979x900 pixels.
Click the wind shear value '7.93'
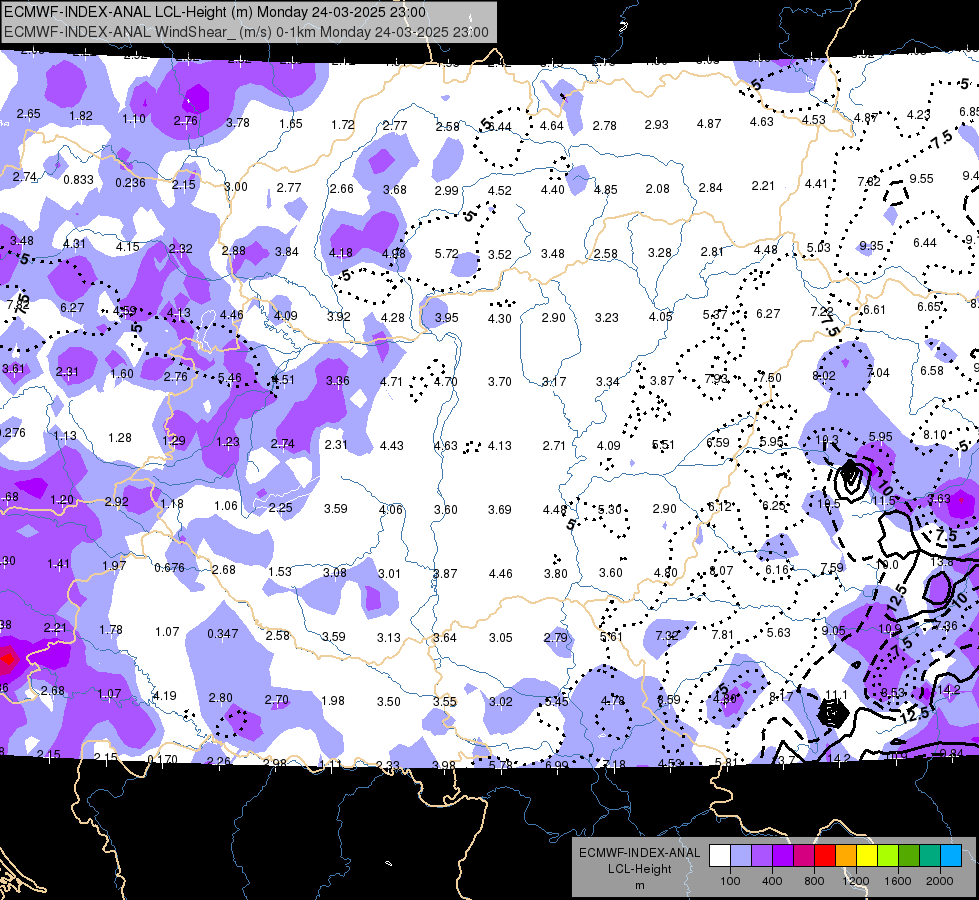coord(716,378)
